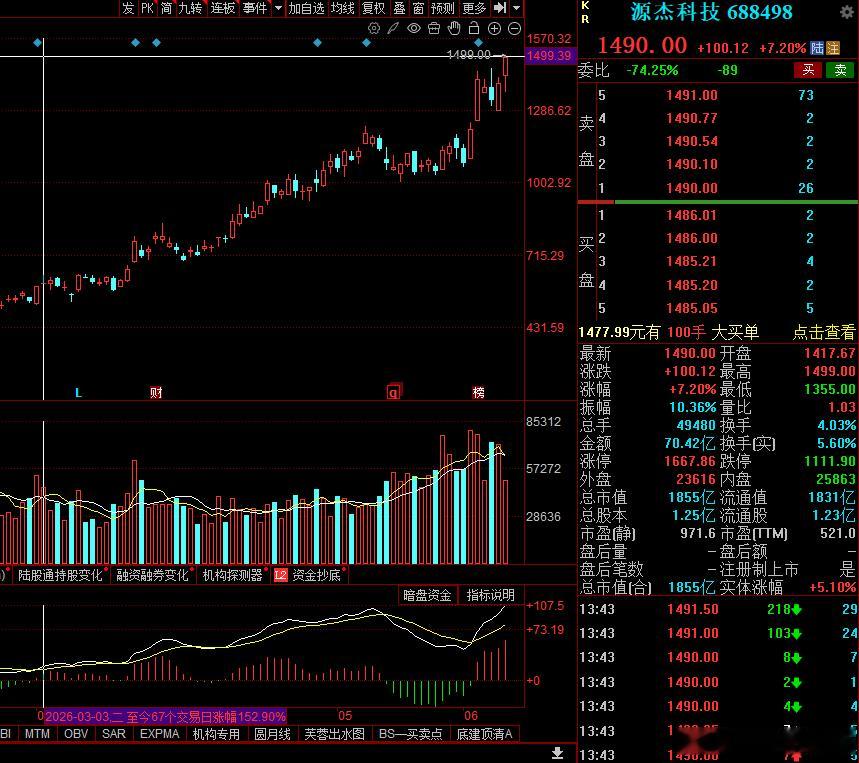Click the L marker on the chart
This screenshot has width=859, height=763.
click(x=78, y=392)
